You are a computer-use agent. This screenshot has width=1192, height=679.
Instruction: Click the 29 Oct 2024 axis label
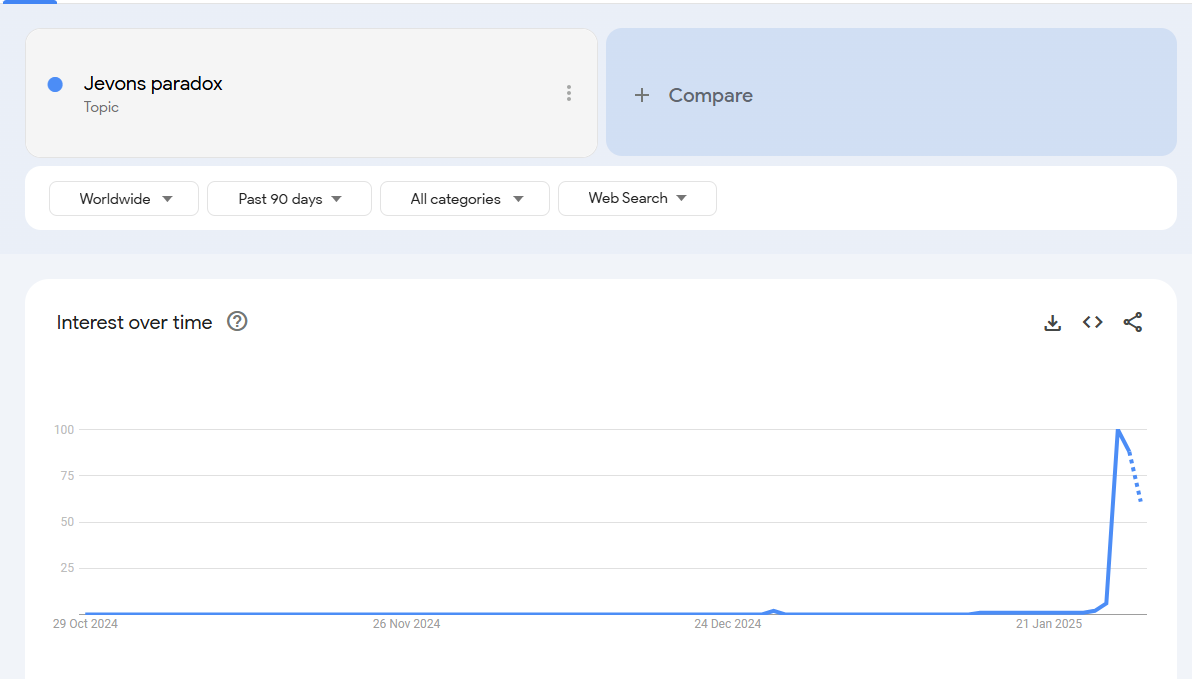coord(85,623)
